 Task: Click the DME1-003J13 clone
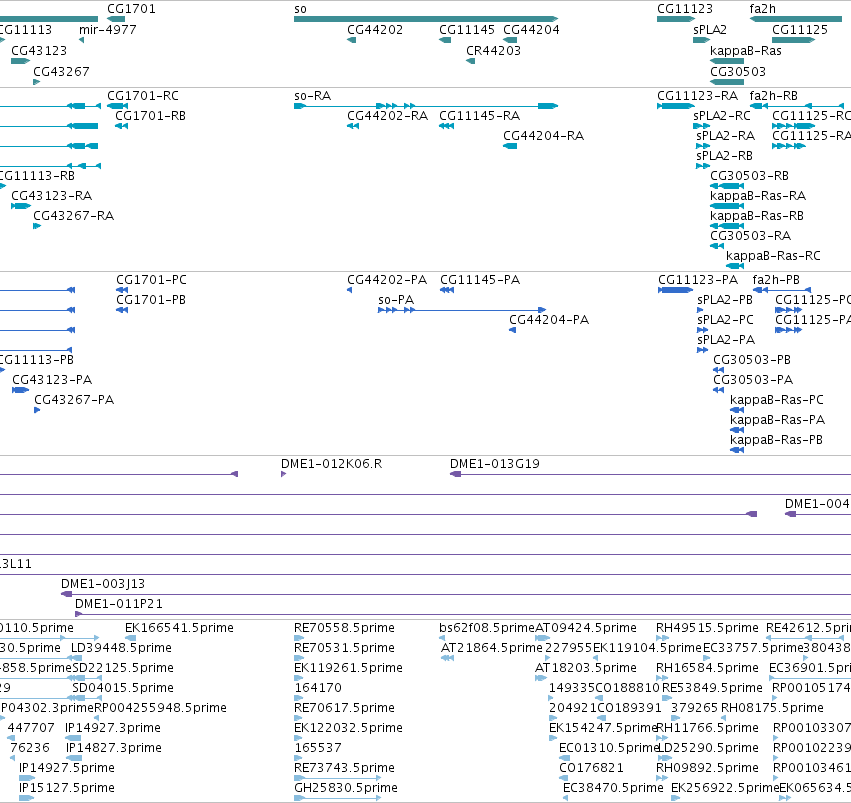(456, 594)
